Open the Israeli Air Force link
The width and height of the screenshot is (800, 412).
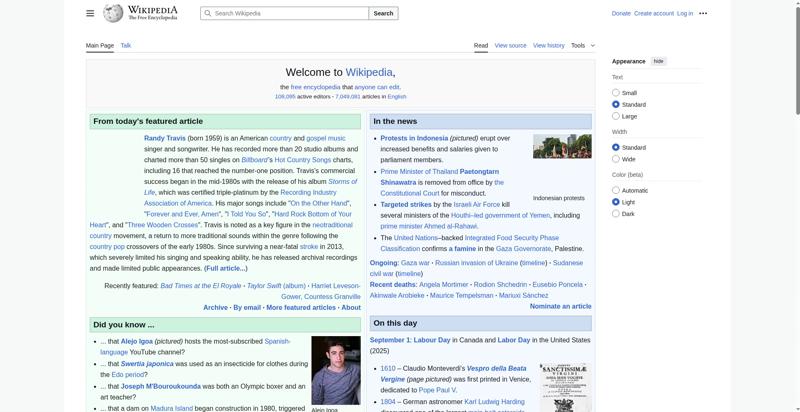tap(477, 204)
